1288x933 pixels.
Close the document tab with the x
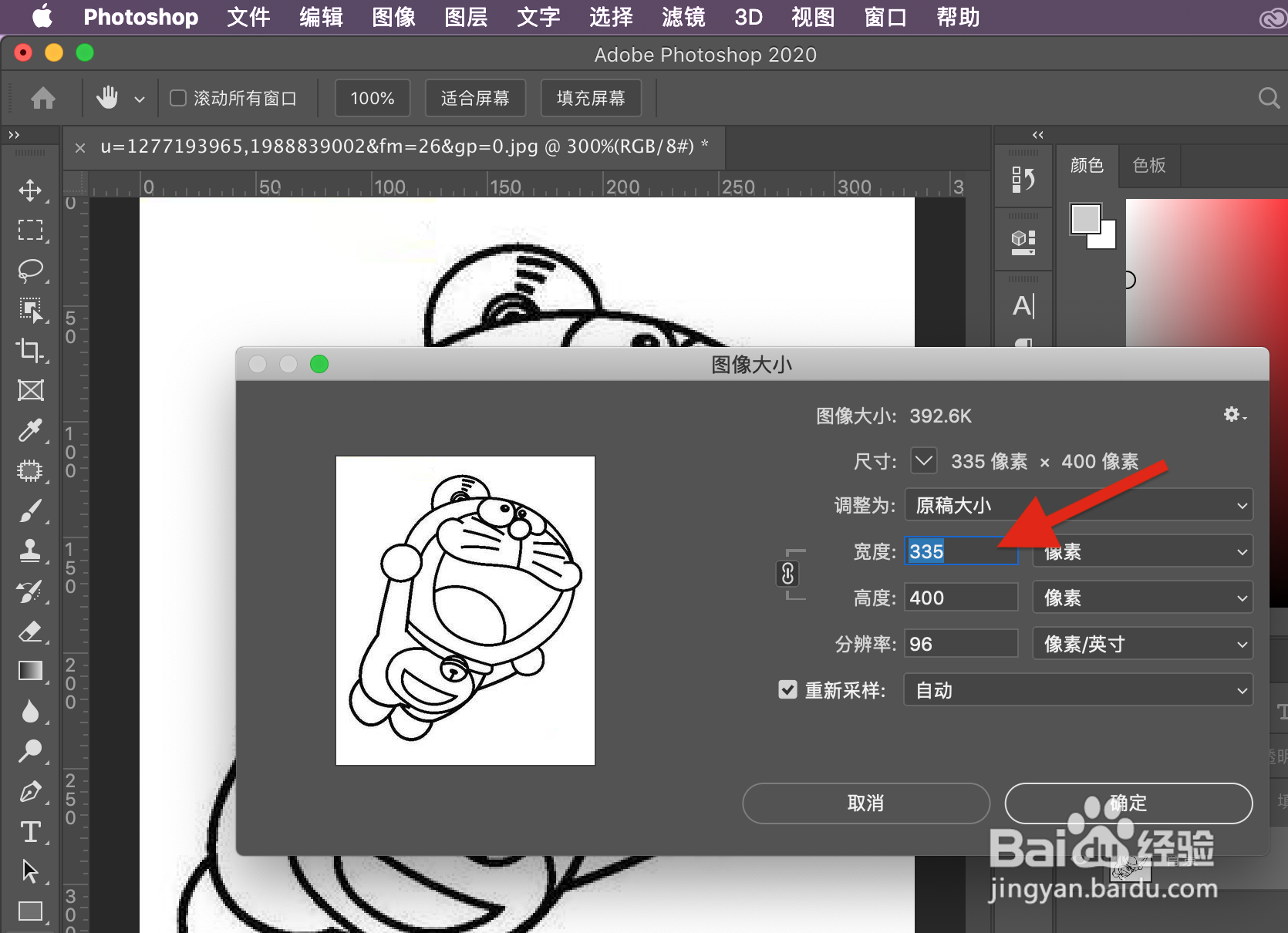pyautogui.click(x=80, y=147)
